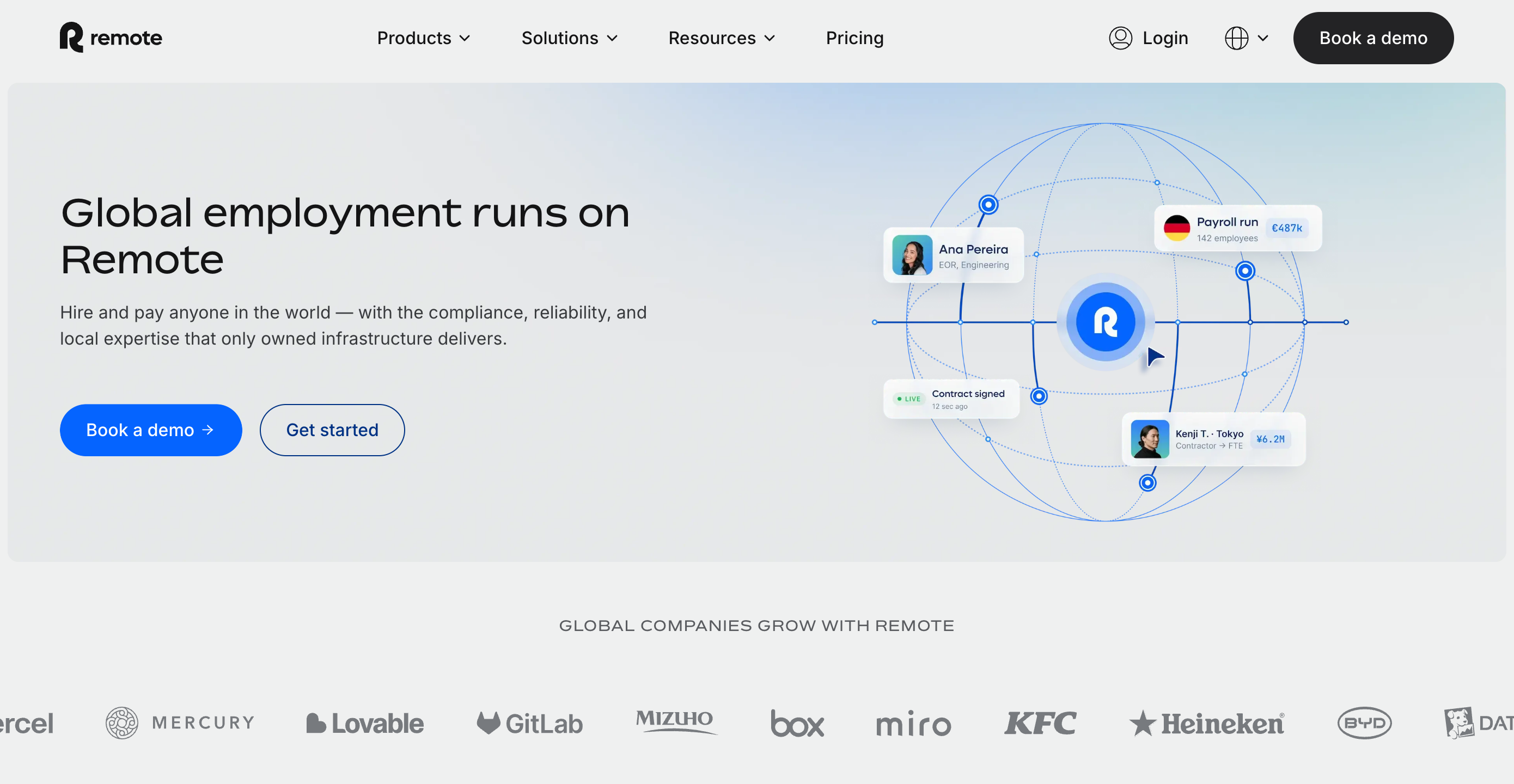Image resolution: width=1514 pixels, height=784 pixels.
Task: Click the BYD logo
Action: click(1364, 723)
